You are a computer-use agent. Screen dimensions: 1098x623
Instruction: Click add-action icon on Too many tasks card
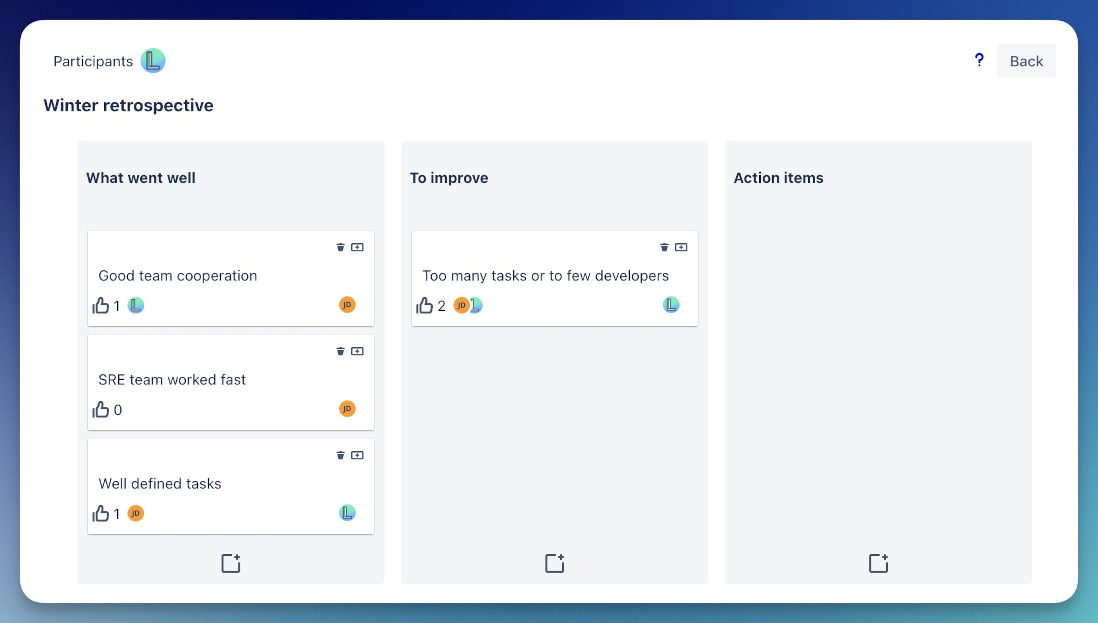(x=681, y=247)
